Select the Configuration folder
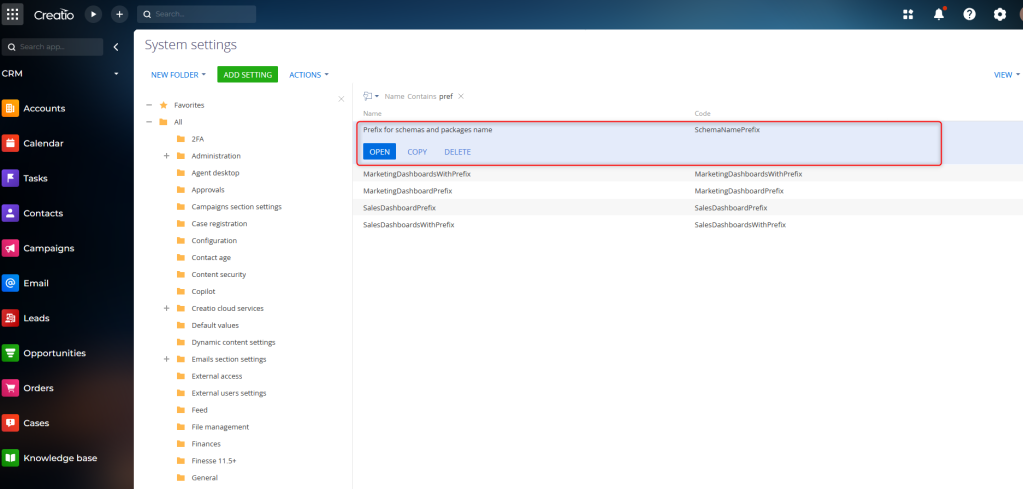The width and height of the screenshot is (1023, 489). tap(214, 241)
